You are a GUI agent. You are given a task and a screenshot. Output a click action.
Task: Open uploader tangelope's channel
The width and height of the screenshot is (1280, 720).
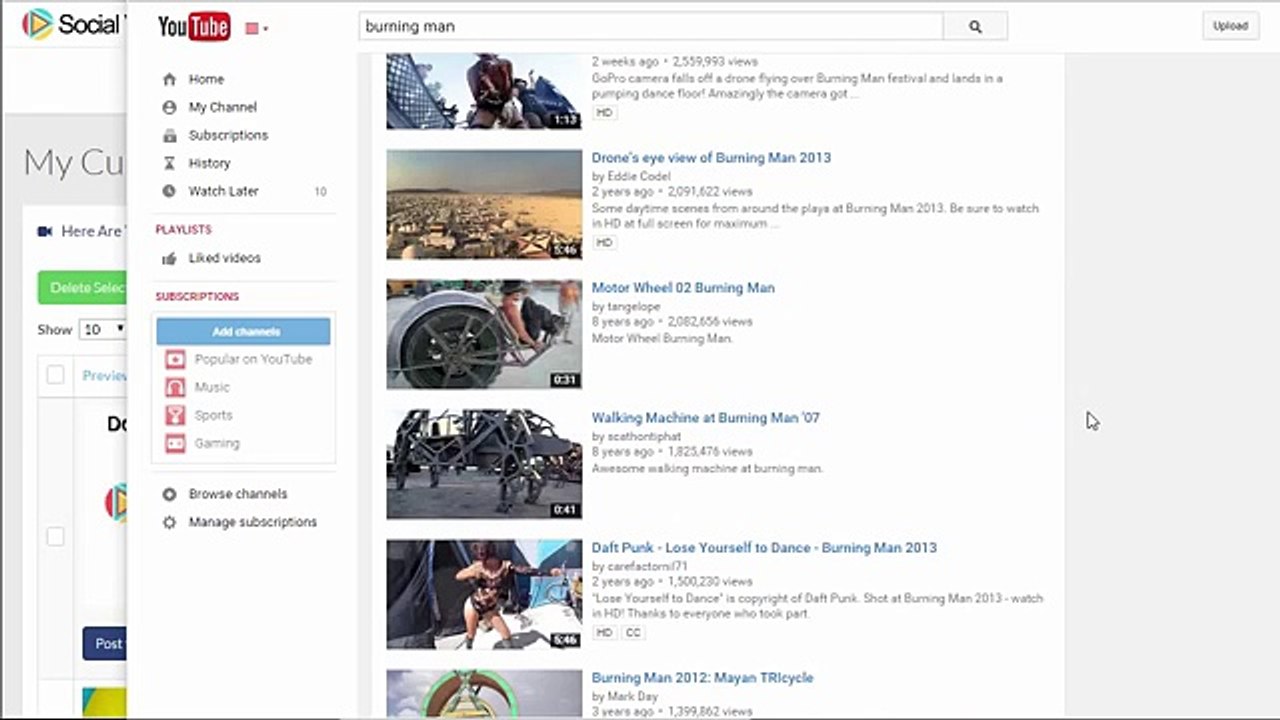(634, 306)
